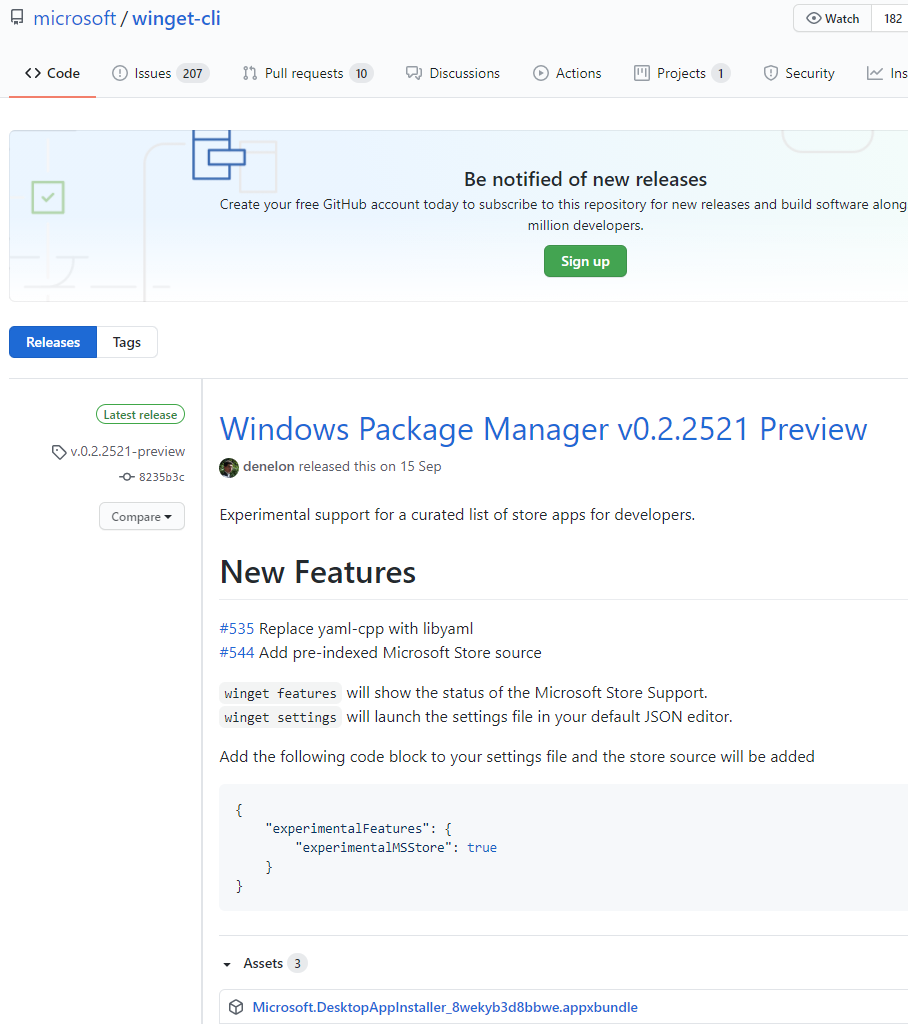Image resolution: width=908 pixels, height=1024 pixels.
Task: Click the 15 Sep release date
Action: tap(421, 466)
